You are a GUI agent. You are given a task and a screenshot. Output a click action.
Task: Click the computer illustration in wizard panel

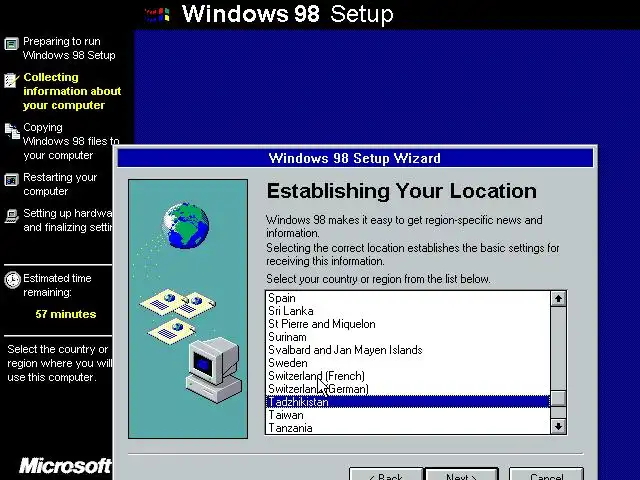214,370
